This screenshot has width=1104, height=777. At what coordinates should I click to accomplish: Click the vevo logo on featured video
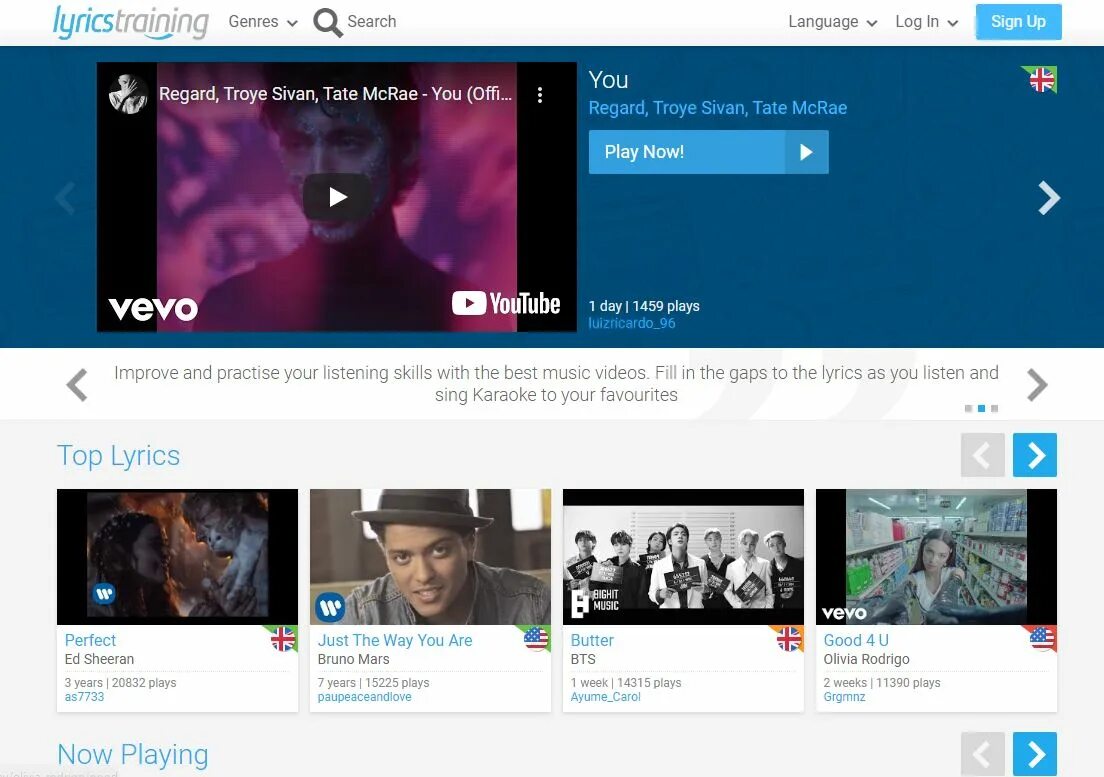pos(153,308)
